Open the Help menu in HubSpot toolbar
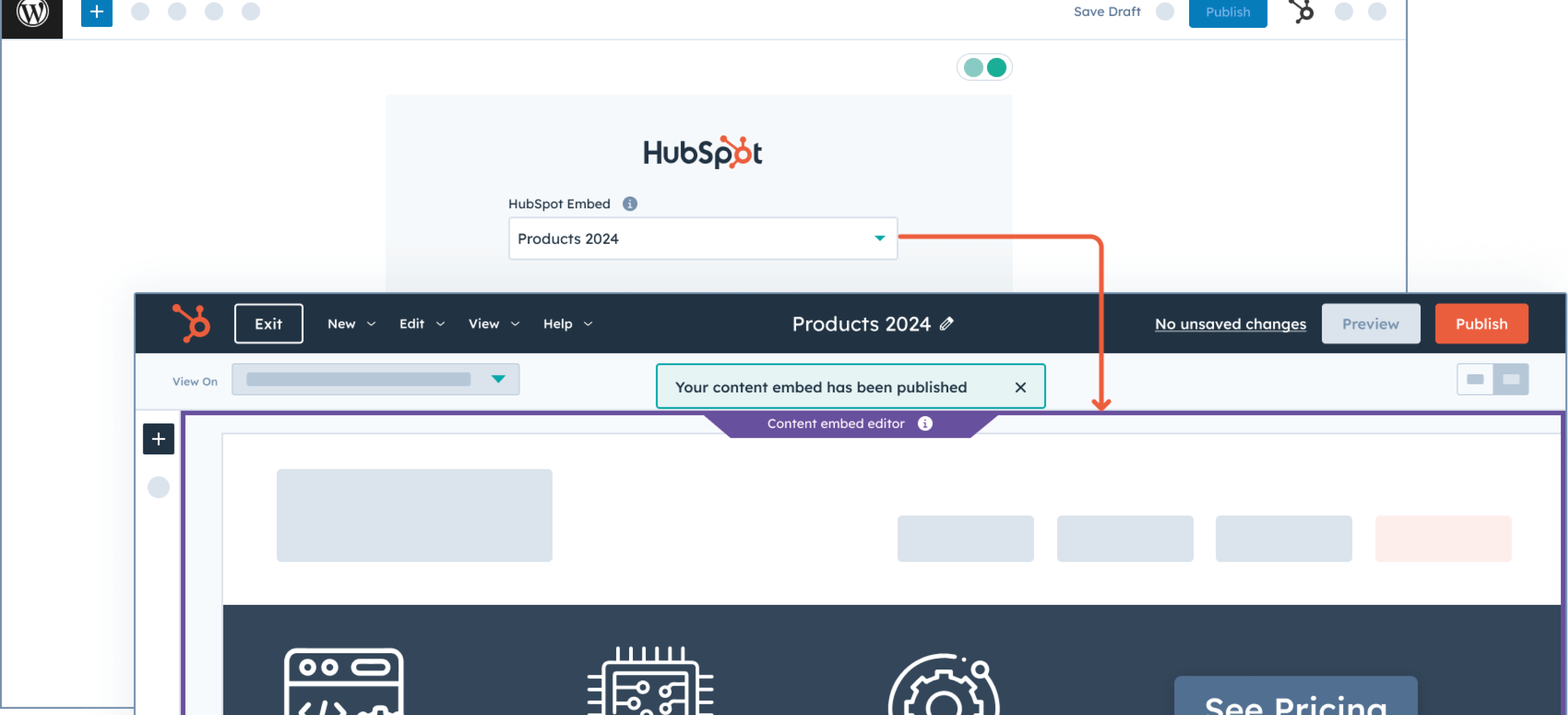The width and height of the screenshot is (1568, 715). pyautogui.click(x=565, y=323)
